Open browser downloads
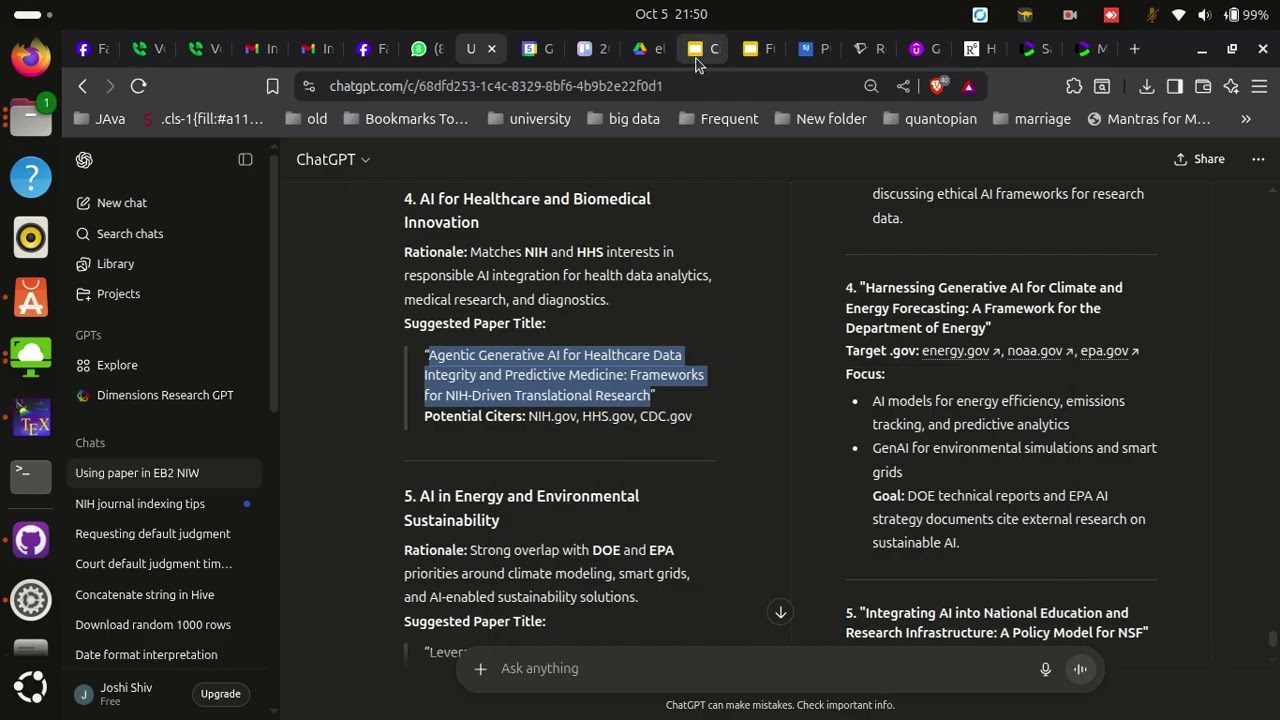Screen dimensions: 1280x720 pyautogui.click(x=1147, y=87)
